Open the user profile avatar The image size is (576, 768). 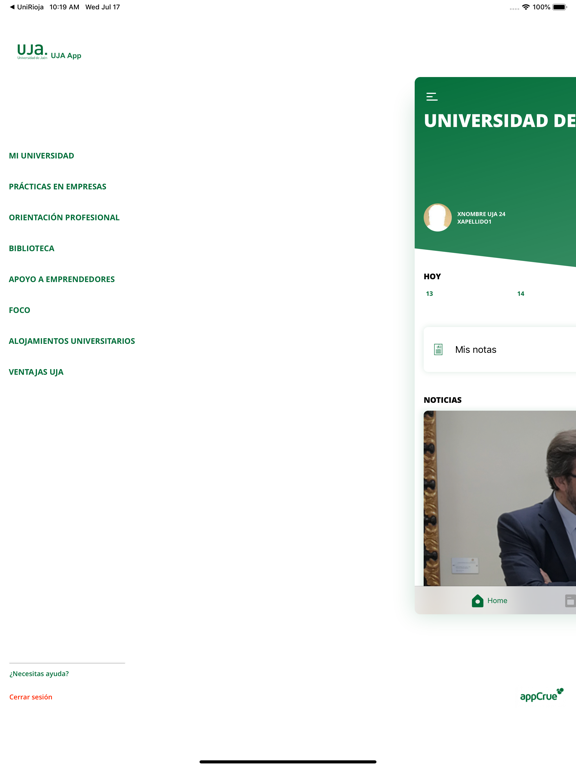pos(437,217)
